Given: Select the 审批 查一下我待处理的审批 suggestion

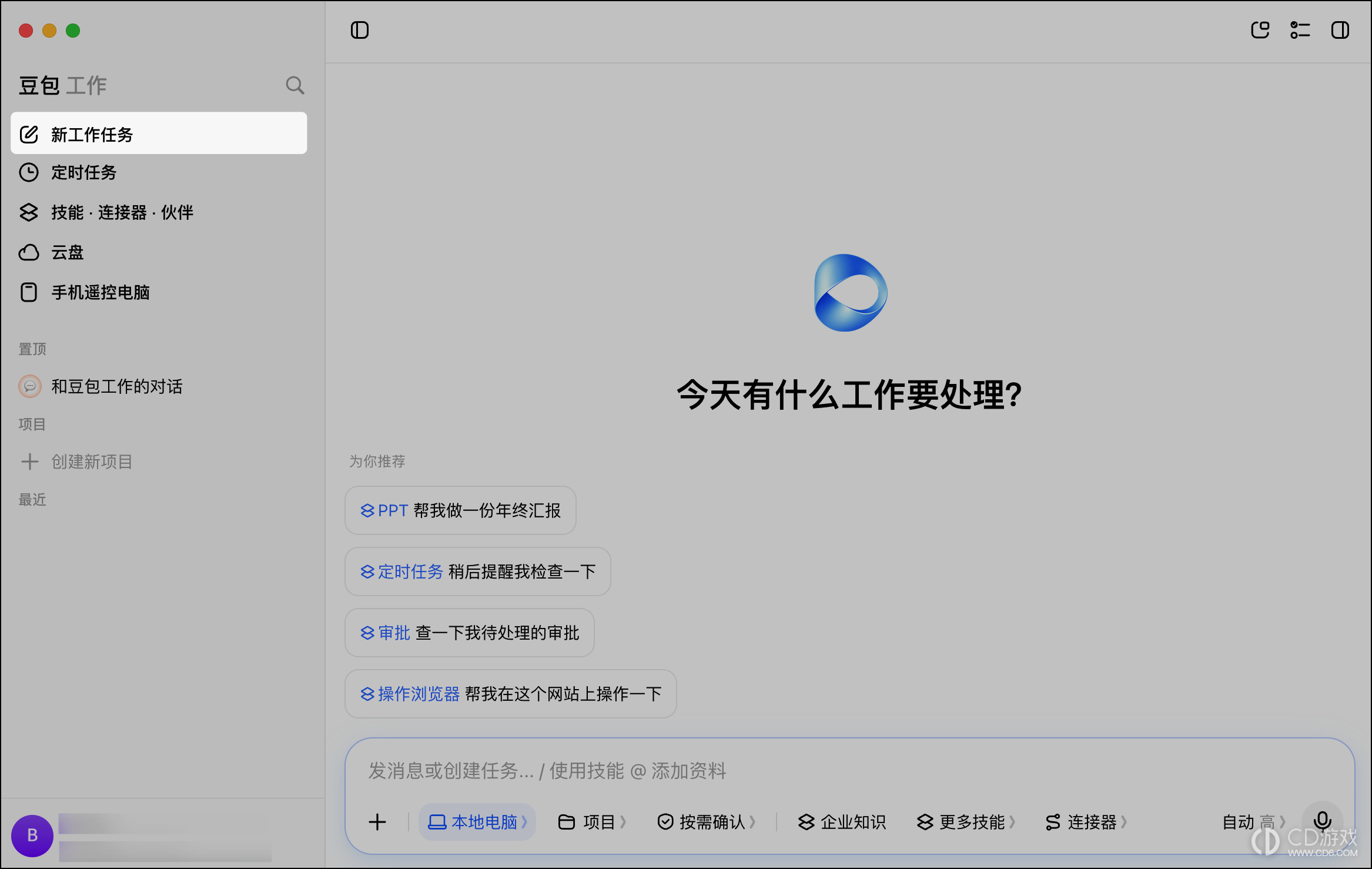Looking at the screenshot, I should [469, 633].
